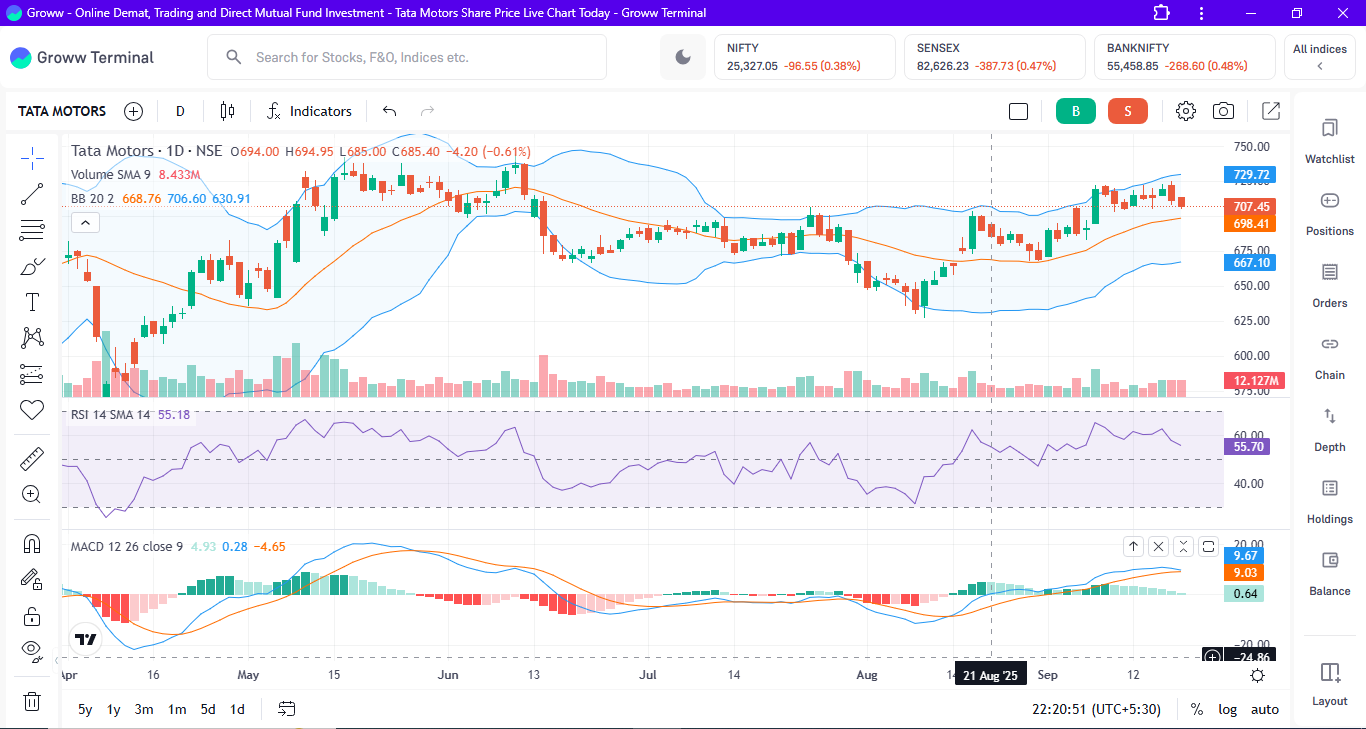Select the trend line drawing tool
The height and width of the screenshot is (729, 1366).
pos(31,193)
